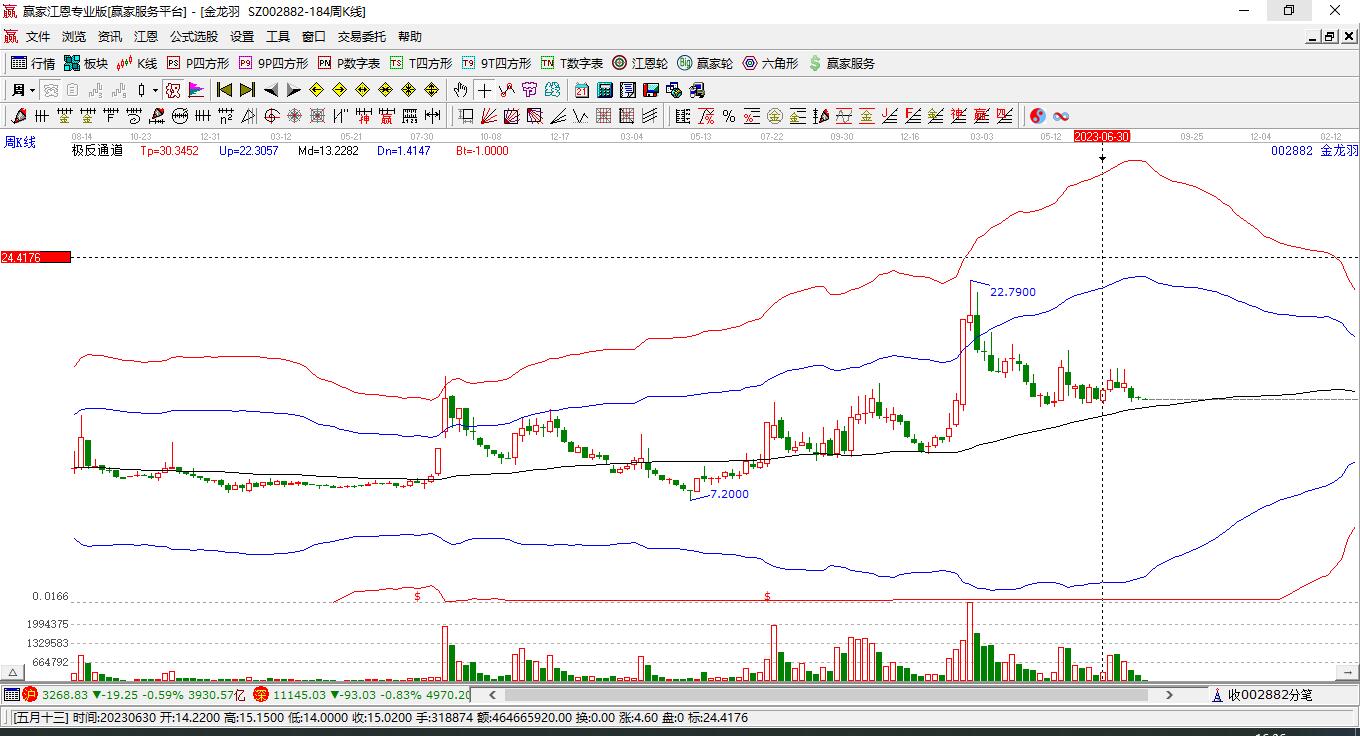Open the 公式选股 menu
The image size is (1360, 736).
[x=193, y=37]
